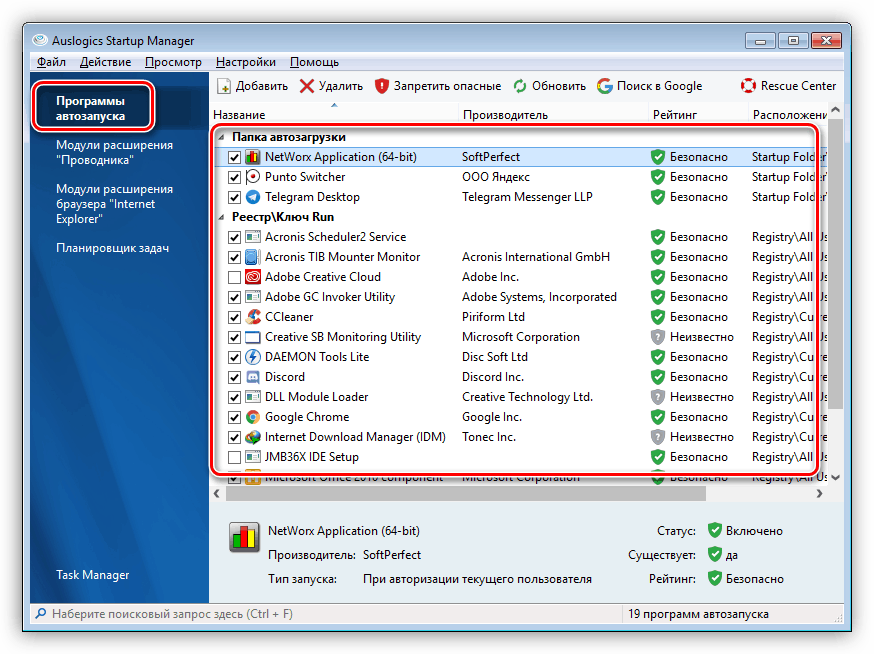This screenshot has width=874, height=654.
Task: Click the DLL Module Loader icon
Action: (x=253, y=397)
